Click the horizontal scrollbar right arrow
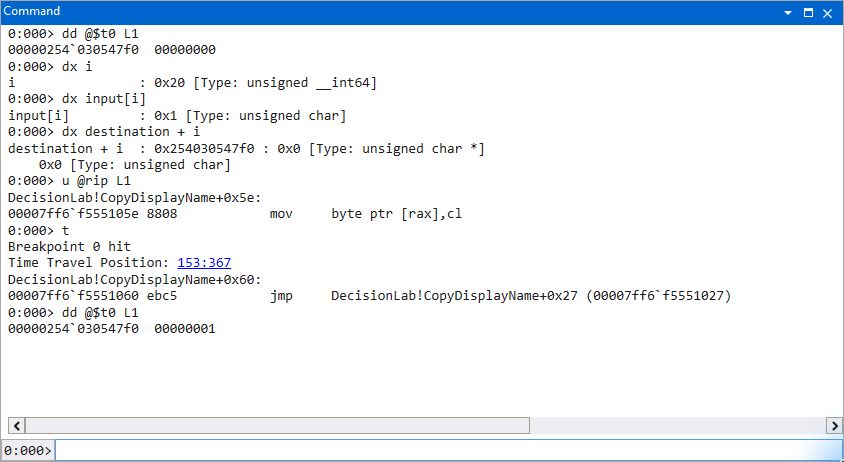This screenshot has height=462, width=844. (834, 425)
